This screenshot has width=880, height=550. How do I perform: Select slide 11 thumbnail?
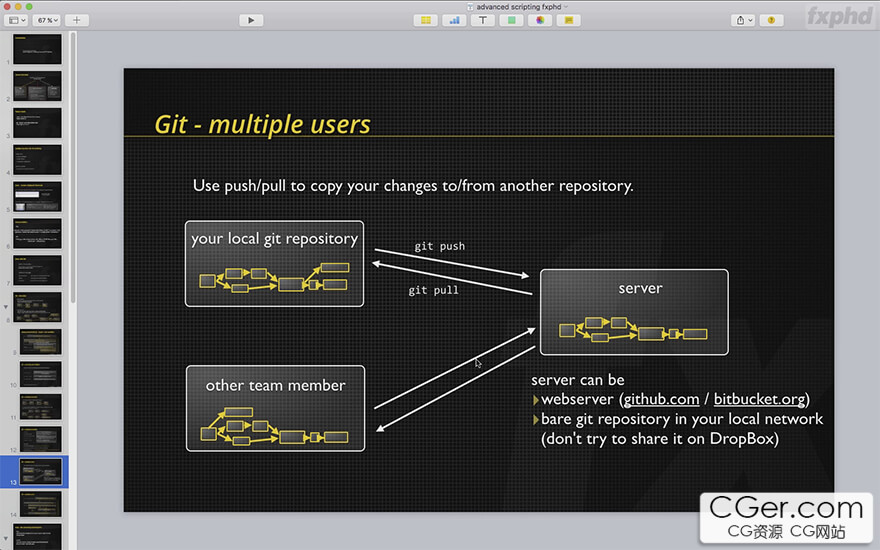(x=41, y=407)
